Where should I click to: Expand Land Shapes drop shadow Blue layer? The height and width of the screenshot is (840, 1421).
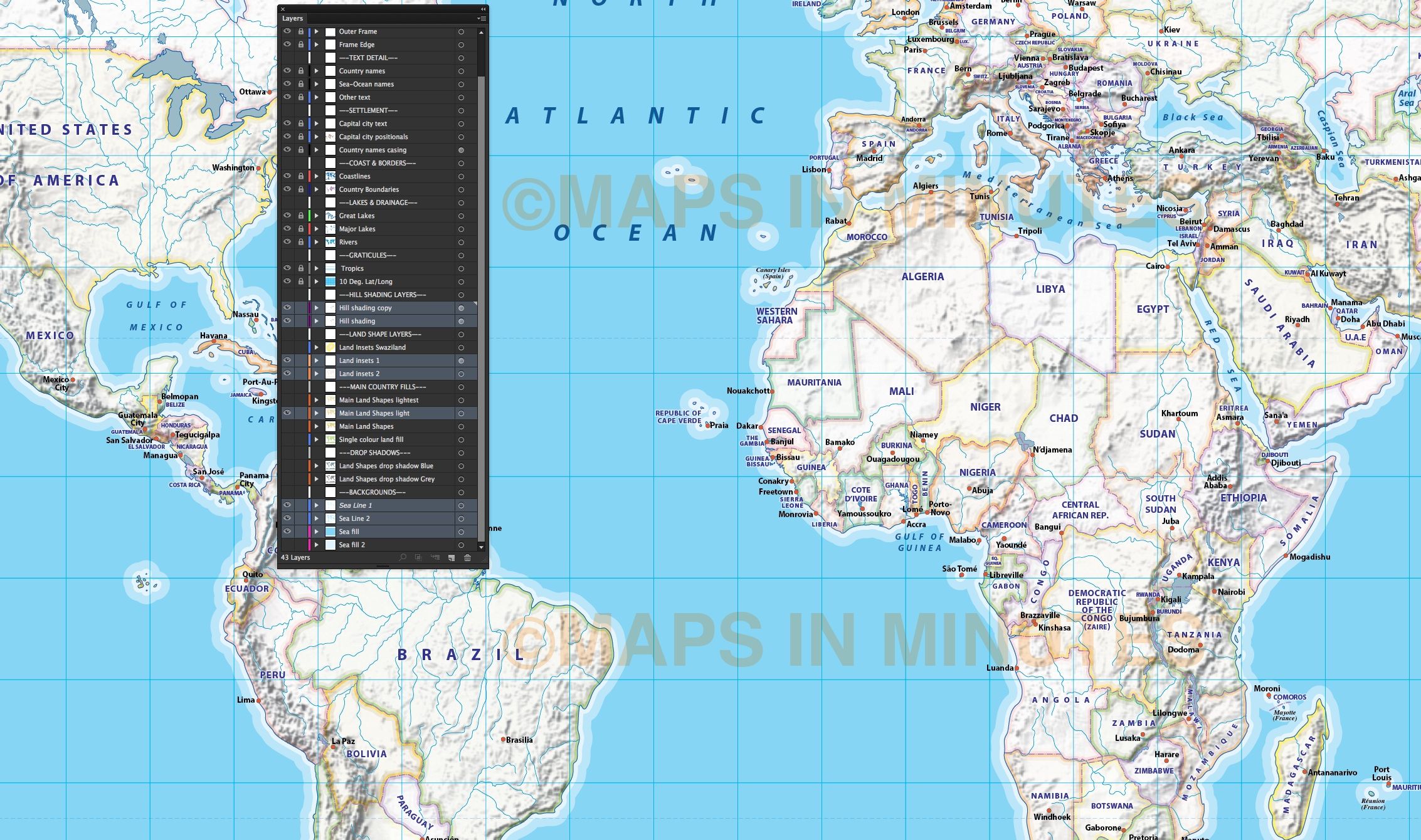tap(317, 466)
